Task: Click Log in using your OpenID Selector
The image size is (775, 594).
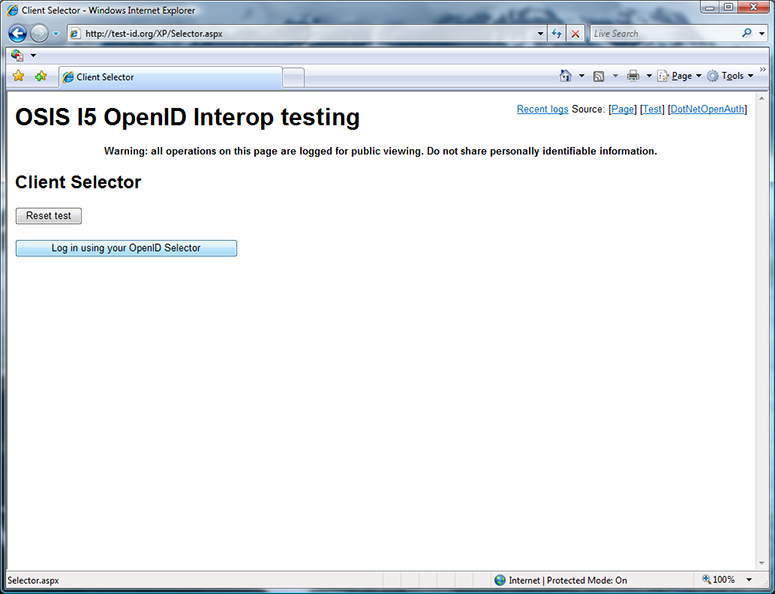Action: pos(126,248)
